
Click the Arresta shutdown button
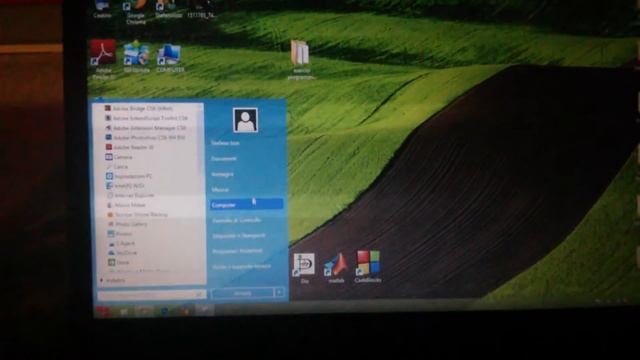tap(242, 293)
